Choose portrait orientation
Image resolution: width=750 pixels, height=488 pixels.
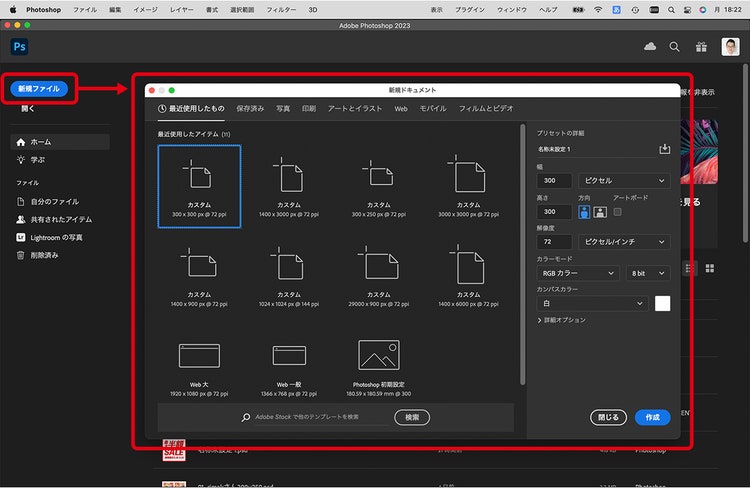pos(584,212)
